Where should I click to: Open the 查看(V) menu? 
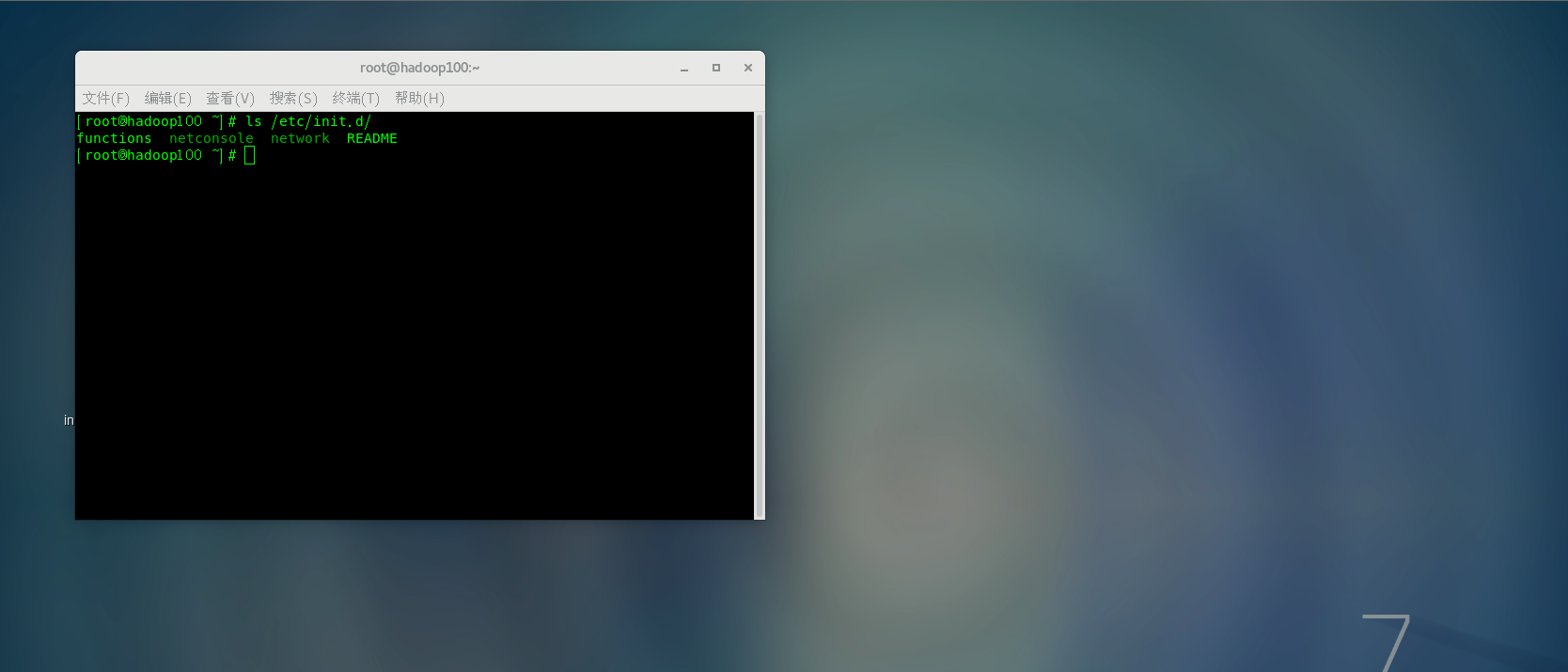(x=230, y=99)
